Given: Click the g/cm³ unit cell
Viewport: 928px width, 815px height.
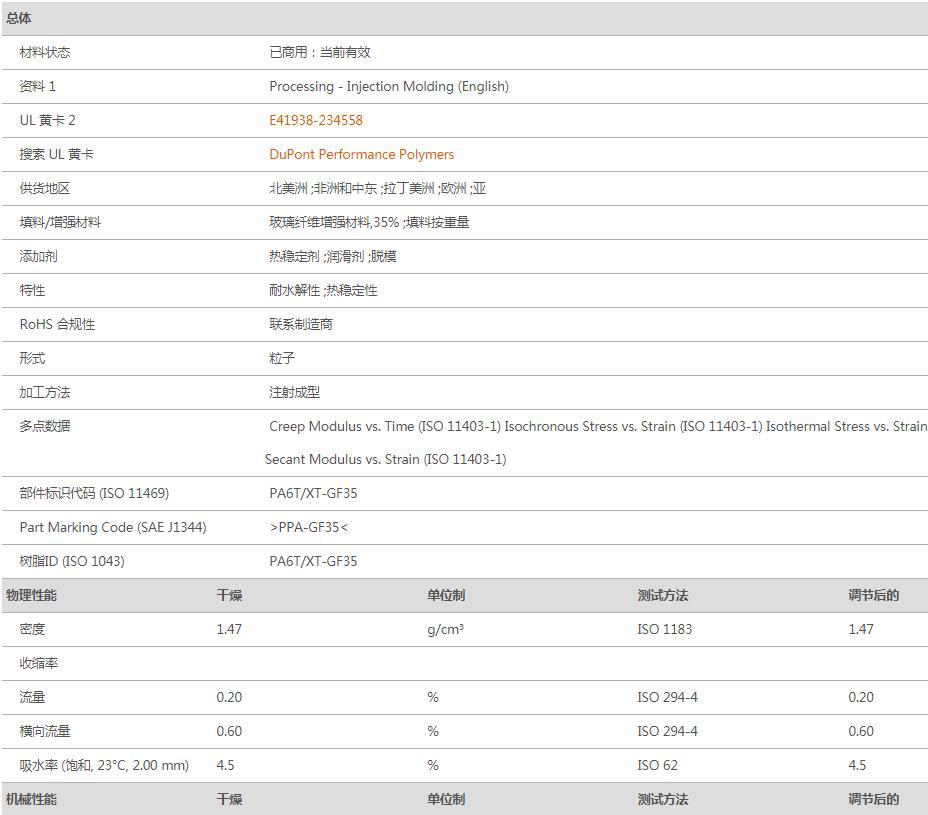Looking at the screenshot, I should pyautogui.click(x=445, y=629).
